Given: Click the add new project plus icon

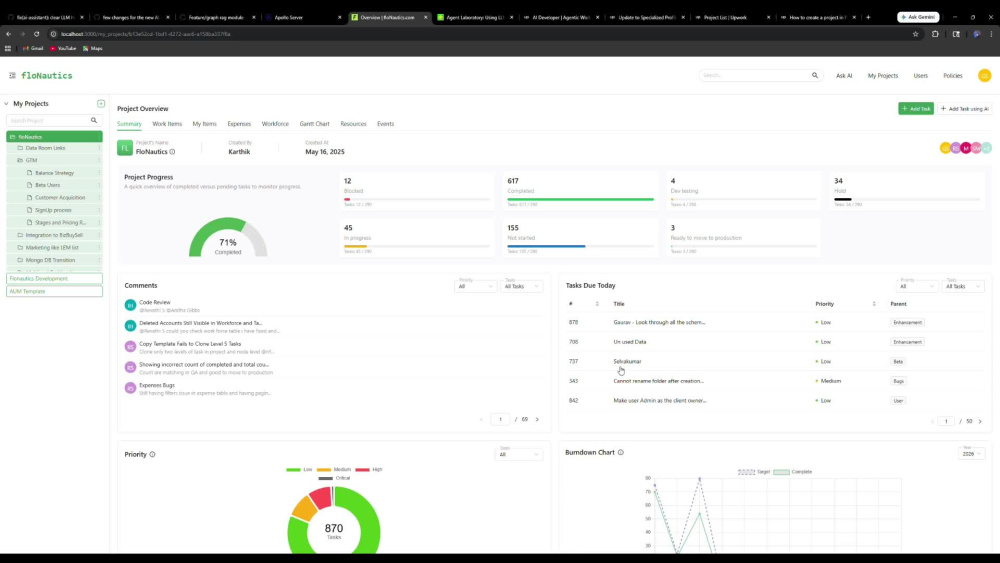Looking at the screenshot, I should coord(101,103).
